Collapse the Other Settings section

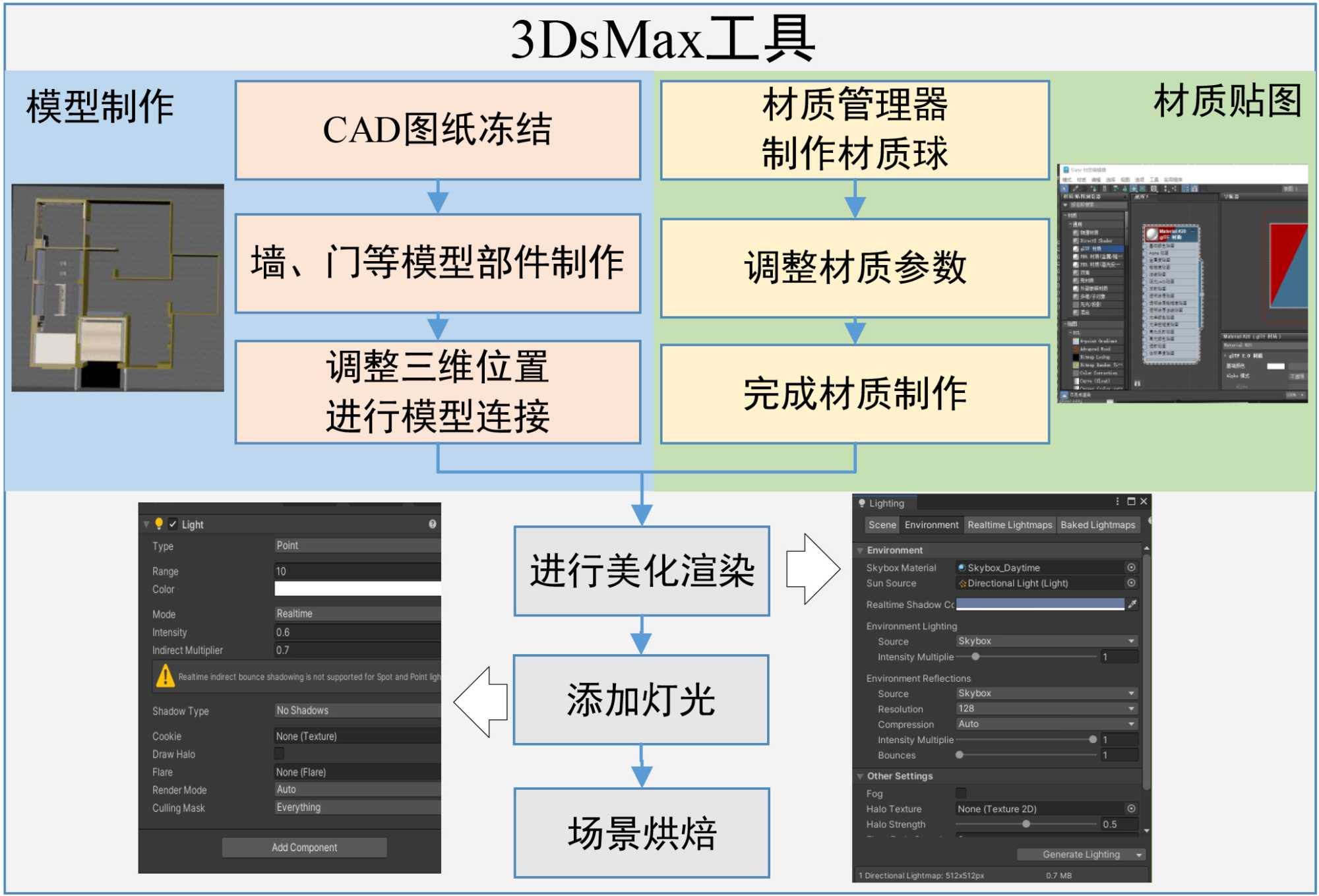pos(860,777)
